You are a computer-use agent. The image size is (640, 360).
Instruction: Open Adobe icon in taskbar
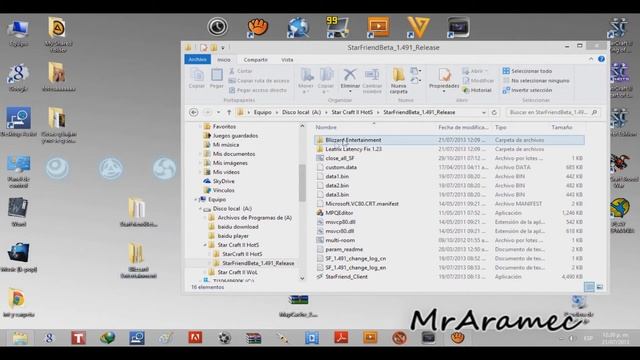tap(195, 338)
